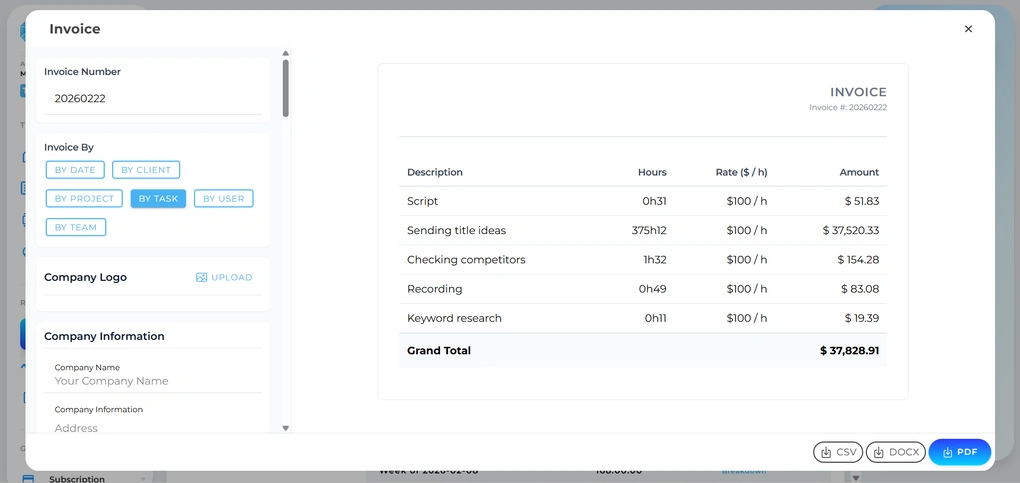This screenshot has width=1020, height=483.
Task: Click the Script task row description
Action: pyautogui.click(x=422, y=201)
